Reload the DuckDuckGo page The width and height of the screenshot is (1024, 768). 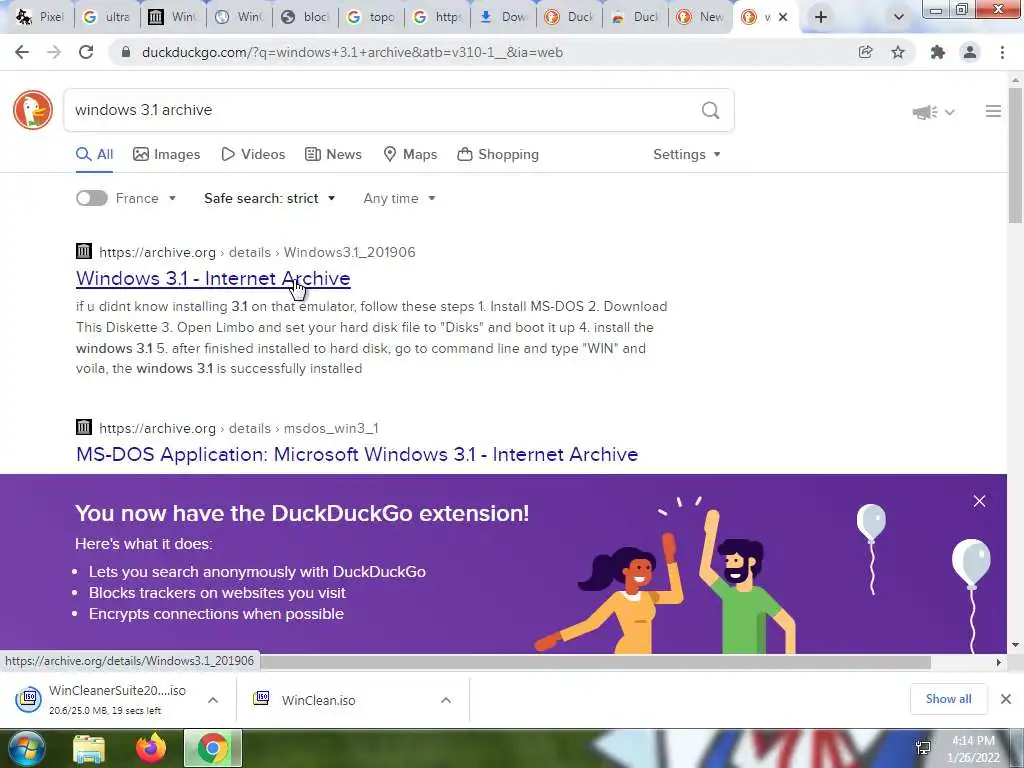[86, 52]
